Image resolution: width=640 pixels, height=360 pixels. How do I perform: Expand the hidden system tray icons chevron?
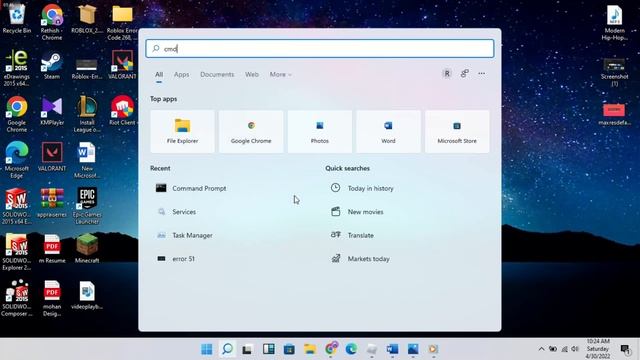point(541,349)
